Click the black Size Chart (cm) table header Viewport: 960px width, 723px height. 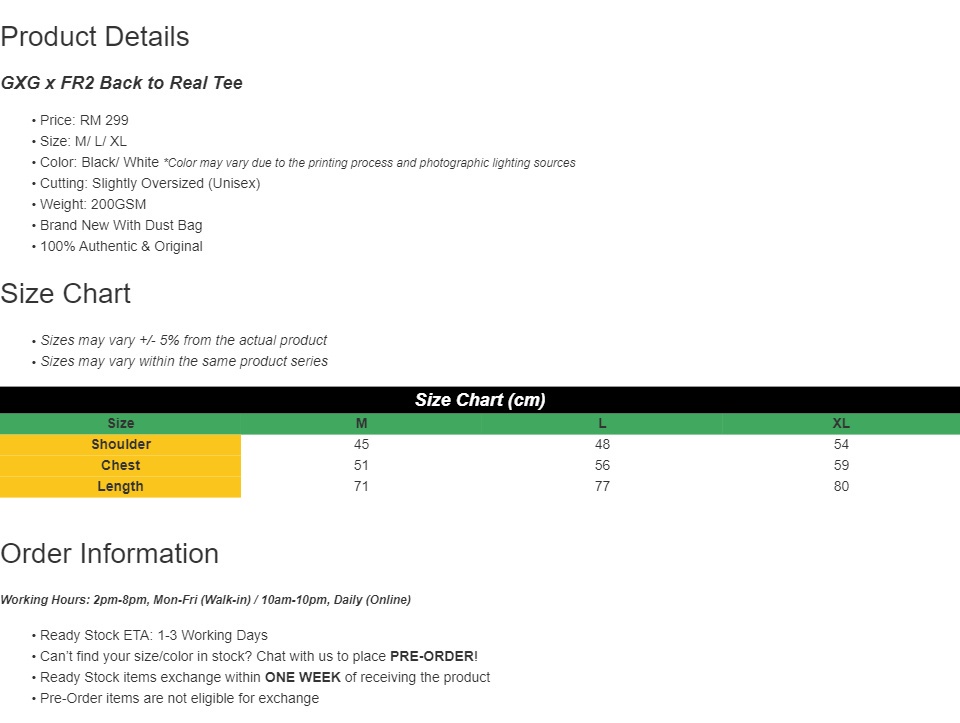pyautogui.click(x=480, y=400)
